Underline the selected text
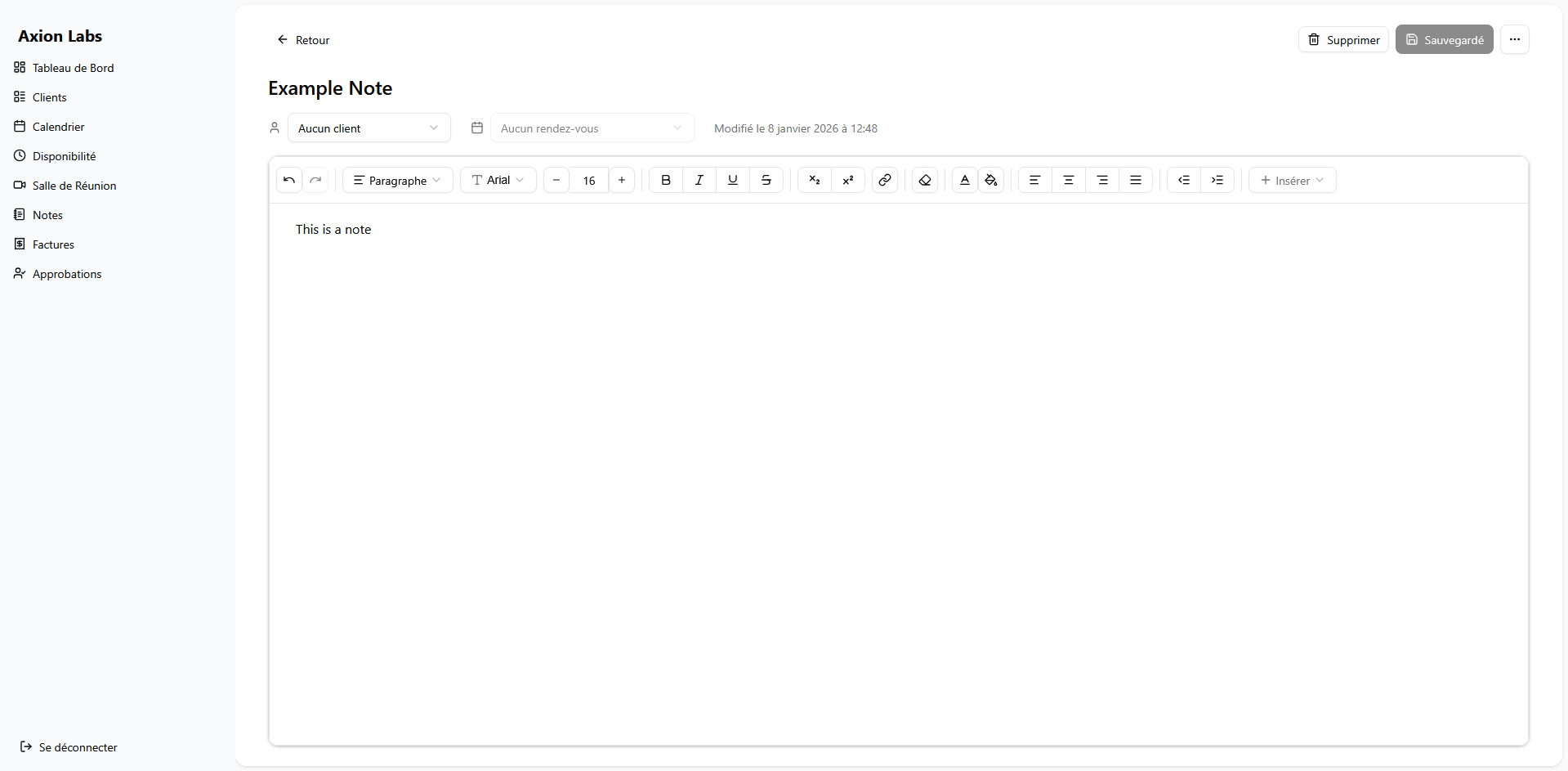1568x771 pixels. [732, 180]
